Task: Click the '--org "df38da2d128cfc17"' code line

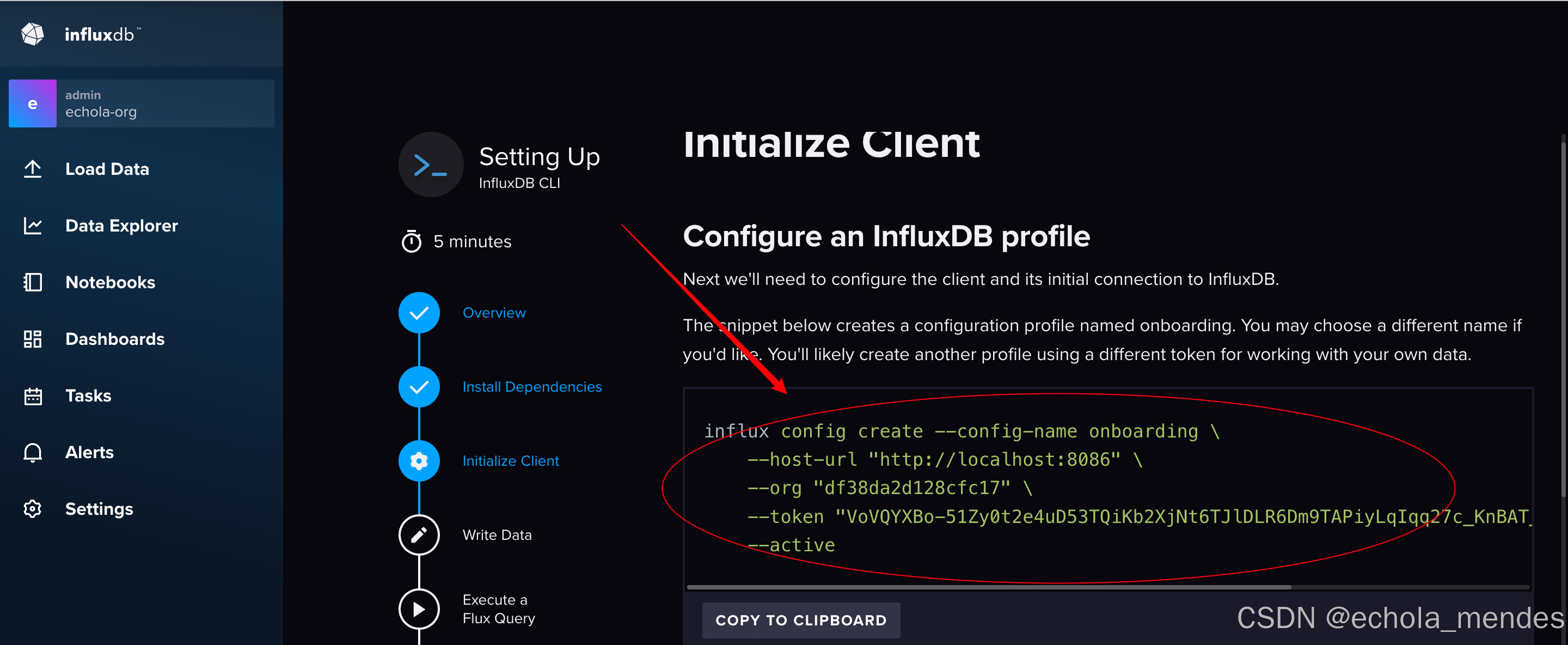Action: [x=890, y=488]
